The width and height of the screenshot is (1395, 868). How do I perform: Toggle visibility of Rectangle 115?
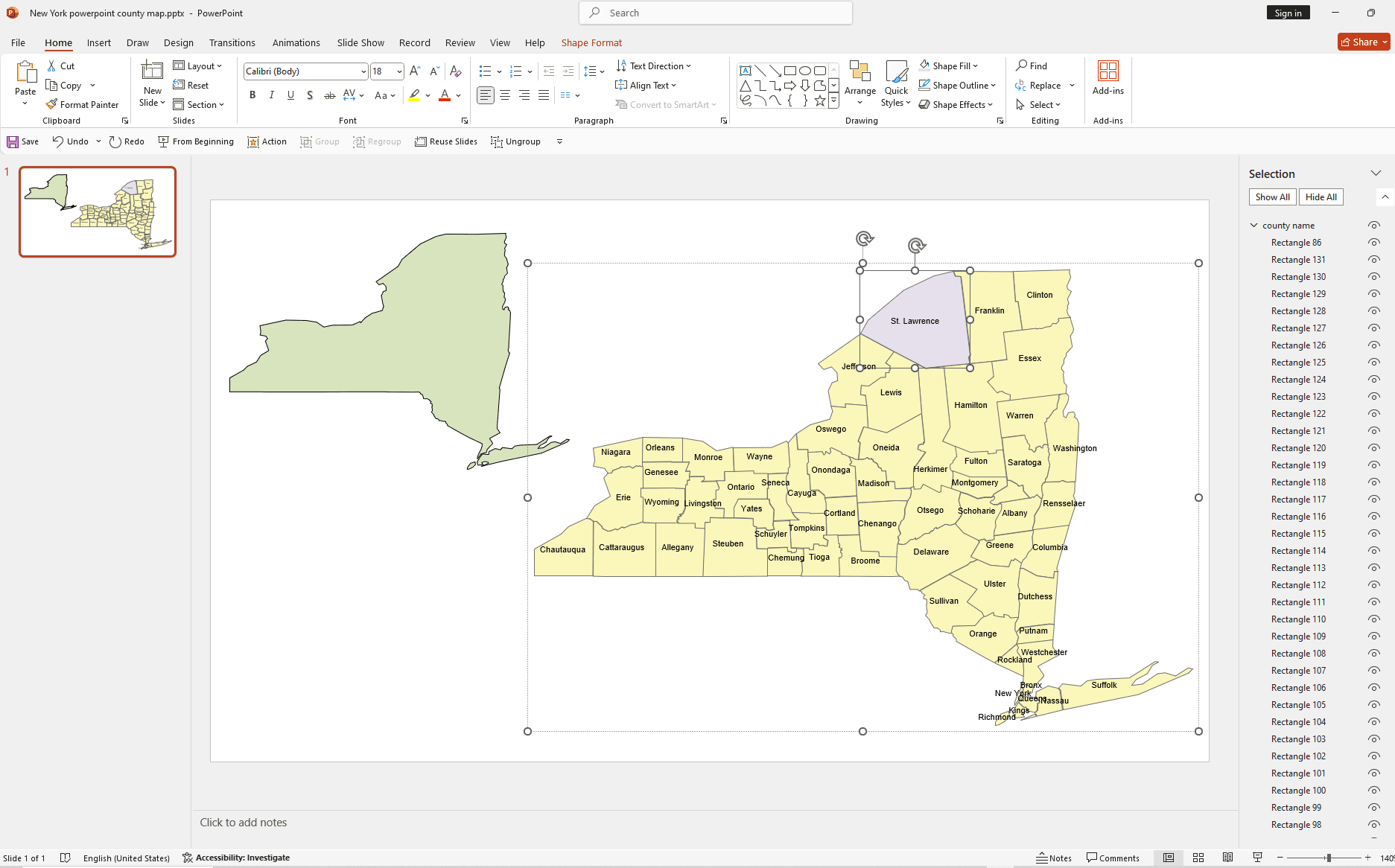[x=1374, y=534]
